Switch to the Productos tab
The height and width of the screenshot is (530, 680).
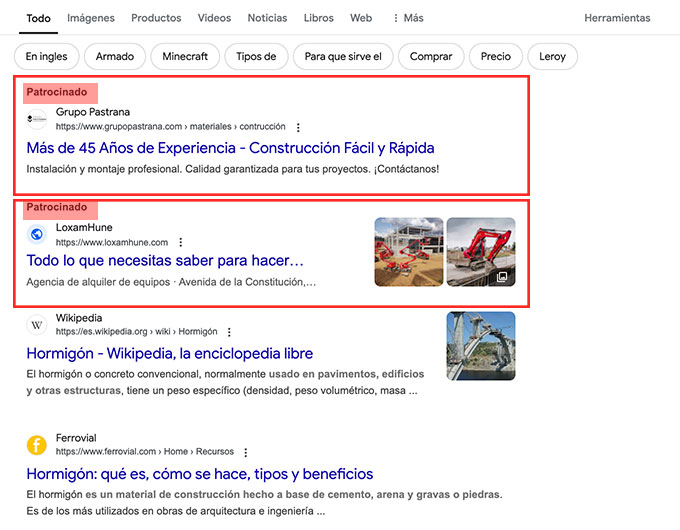[156, 18]
